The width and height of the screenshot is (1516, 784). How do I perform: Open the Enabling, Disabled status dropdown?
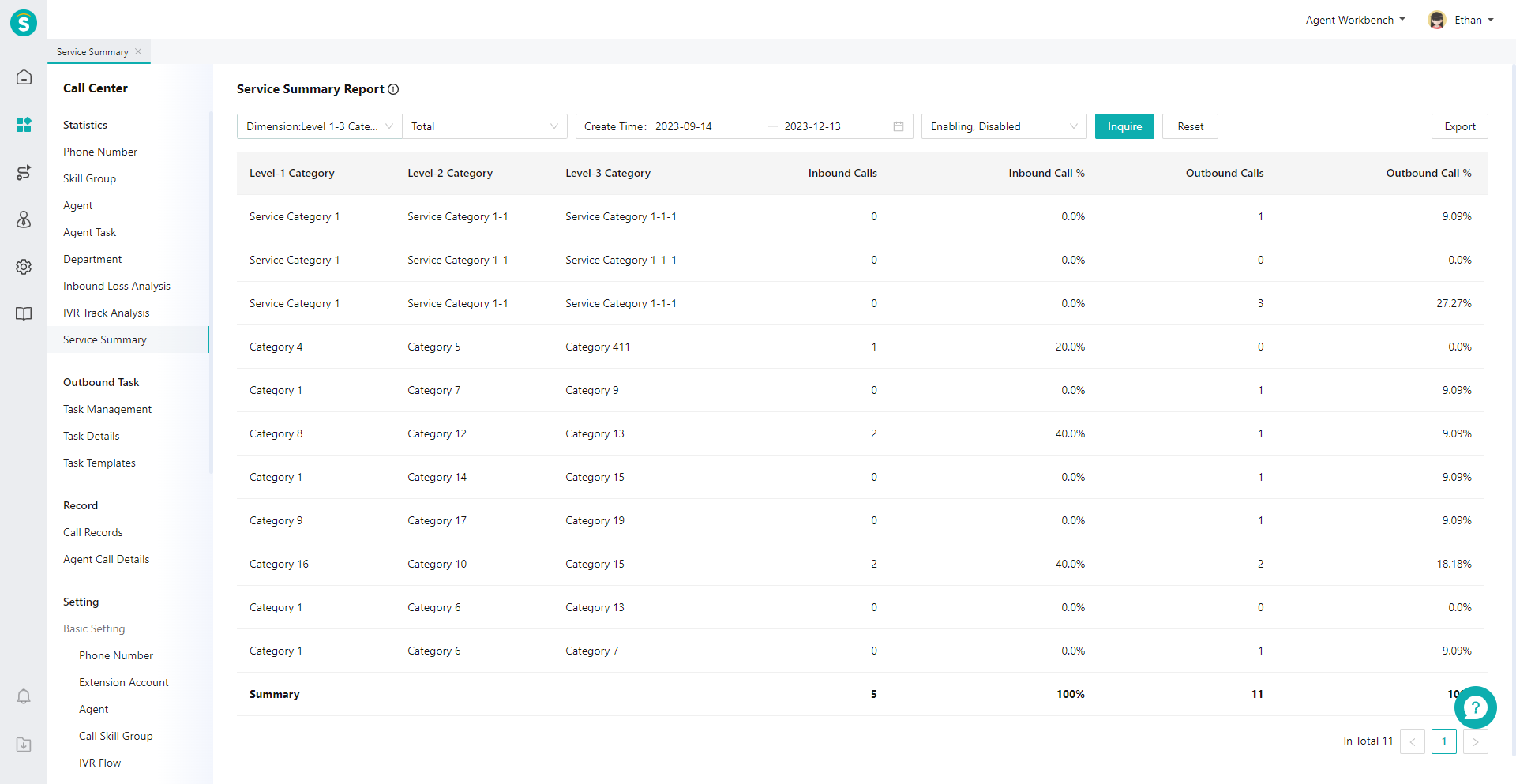[x=1004, y=126]
